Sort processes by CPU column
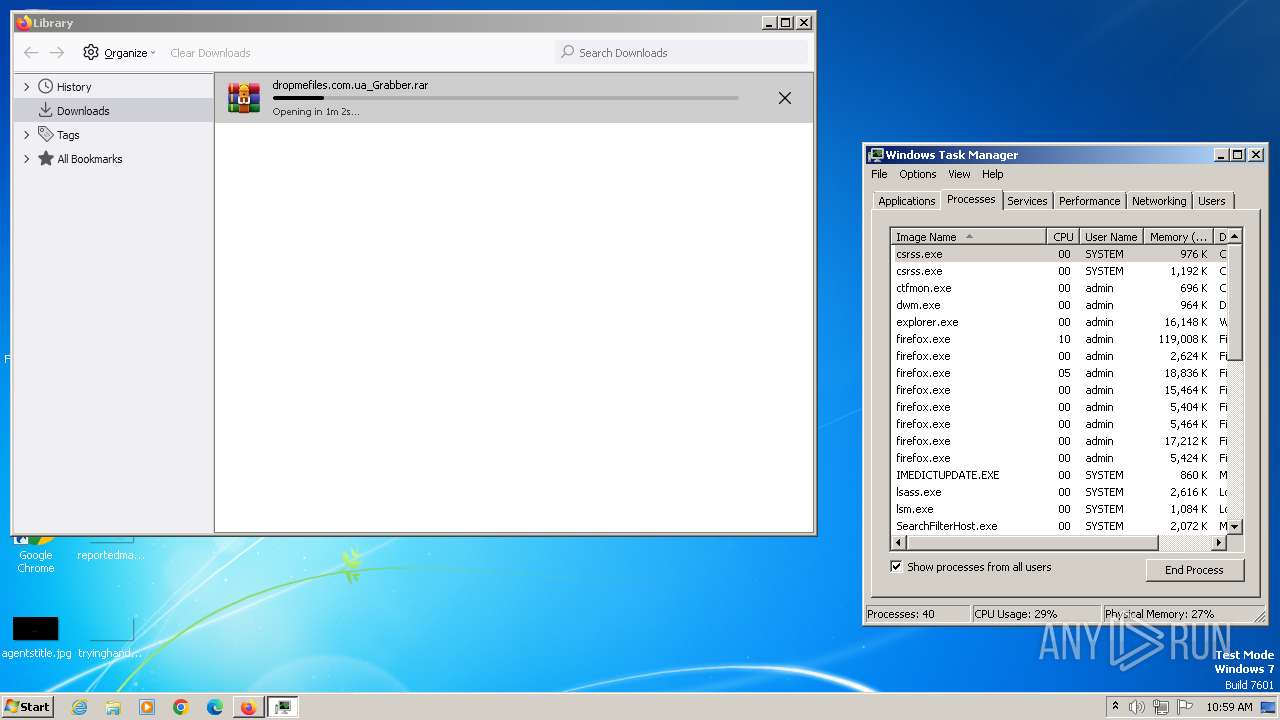This screenshot has height=720, width=1280. pos(1063,237)
